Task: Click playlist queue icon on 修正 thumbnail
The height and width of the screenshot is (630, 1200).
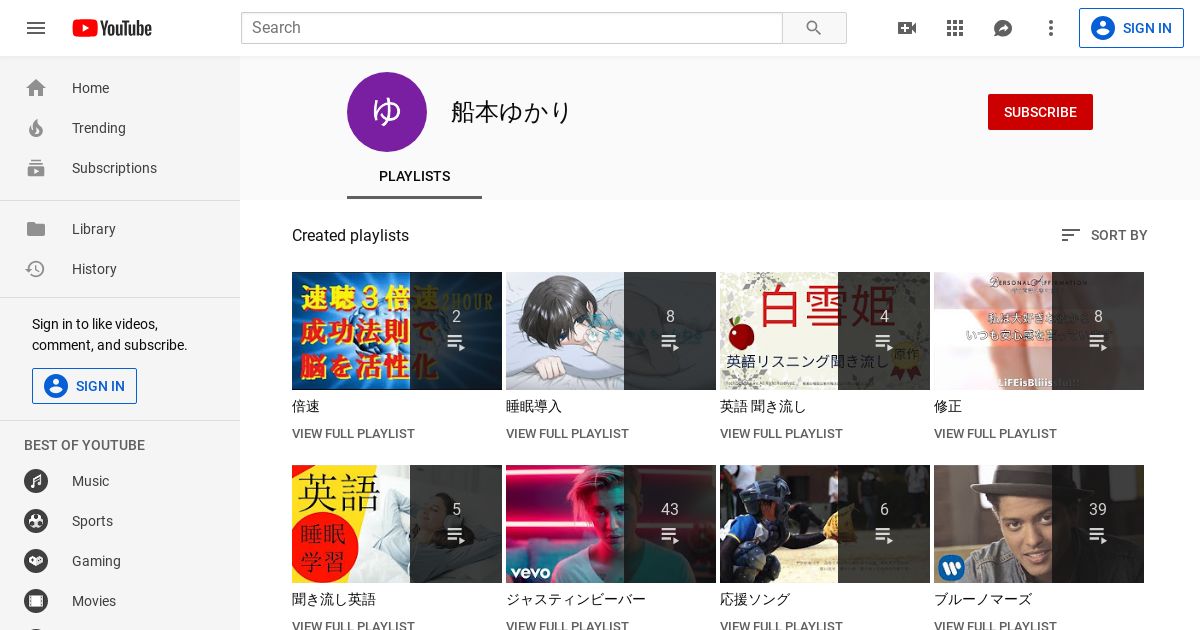Action: tap(1098, 343)
